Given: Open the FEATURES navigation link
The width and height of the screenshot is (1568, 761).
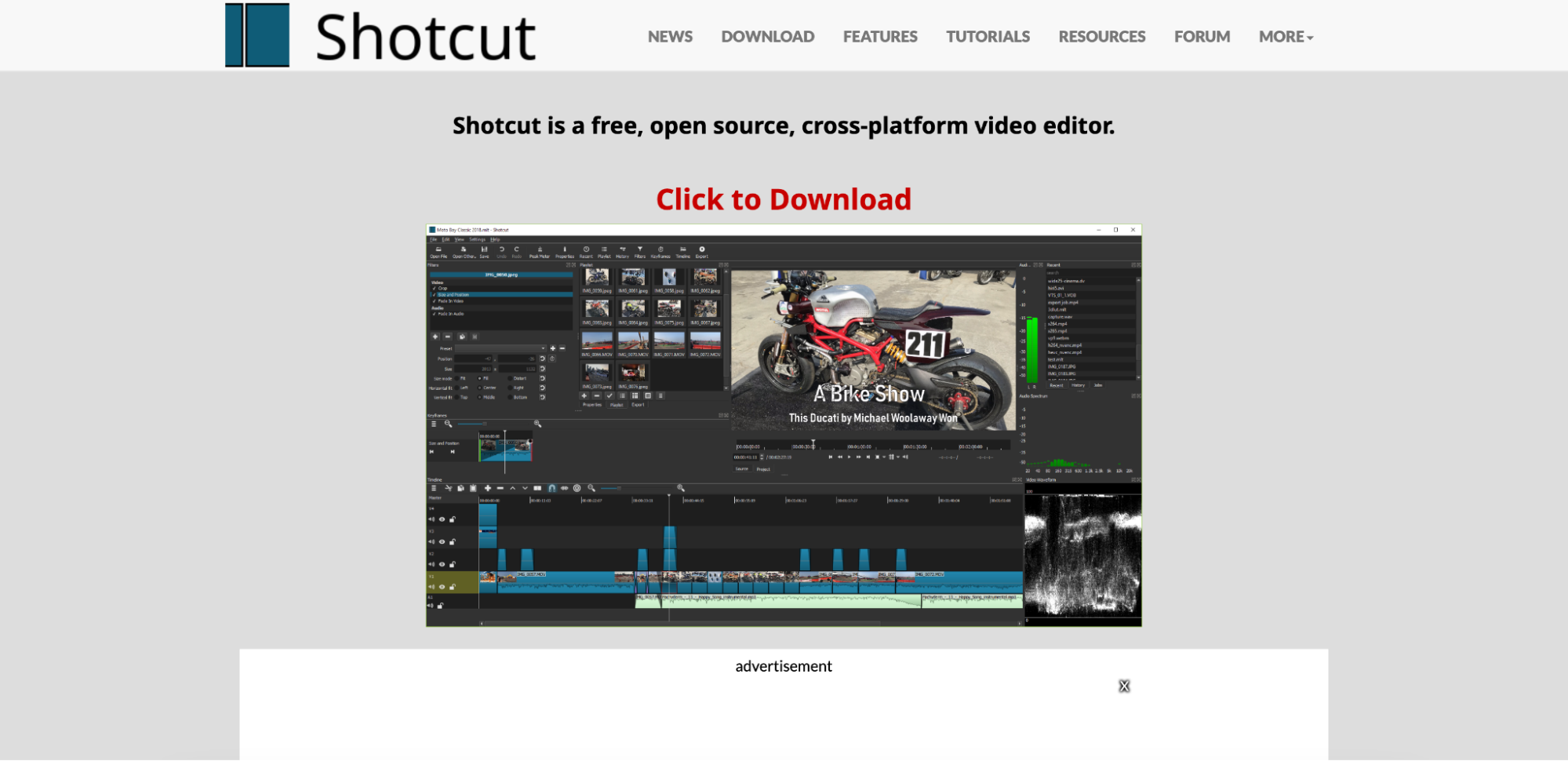Looking at the screenshot, I should pyautogui.click(x=880, y=37).
